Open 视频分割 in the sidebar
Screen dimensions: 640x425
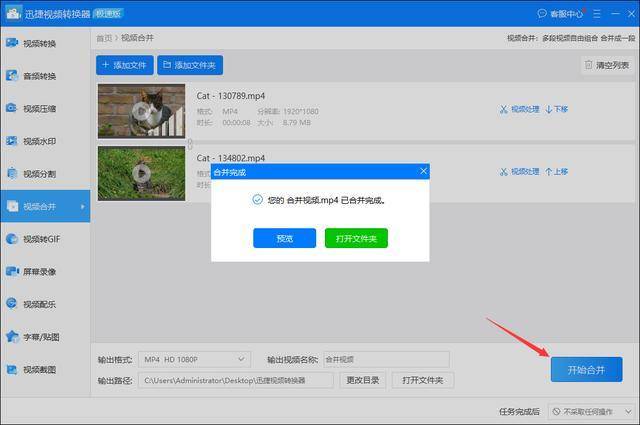tap(45, 174)
